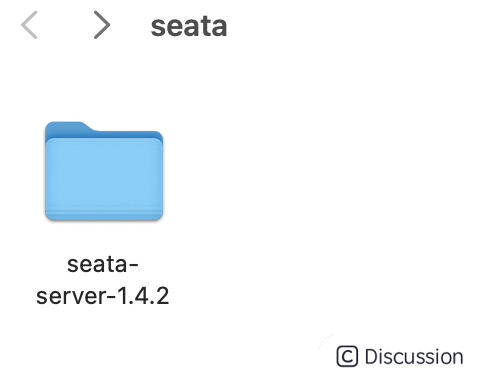Click the seata-server-1.4.2 folder name label

click(x=103, y=280)
